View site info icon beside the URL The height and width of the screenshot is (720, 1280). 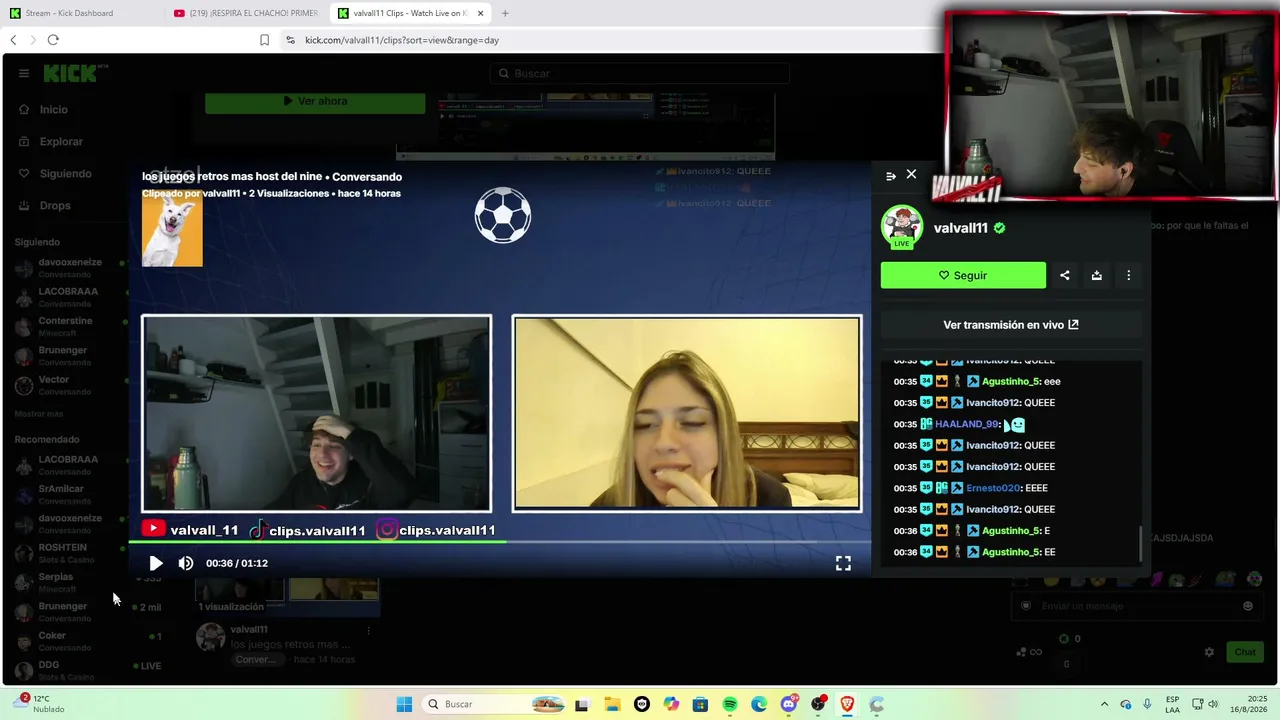coord(290,40)
